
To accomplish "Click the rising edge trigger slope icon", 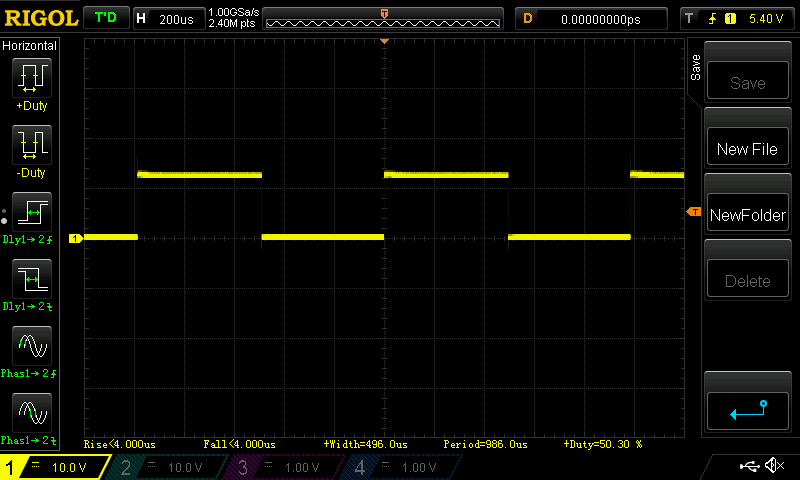I will (x=712, y=19).
